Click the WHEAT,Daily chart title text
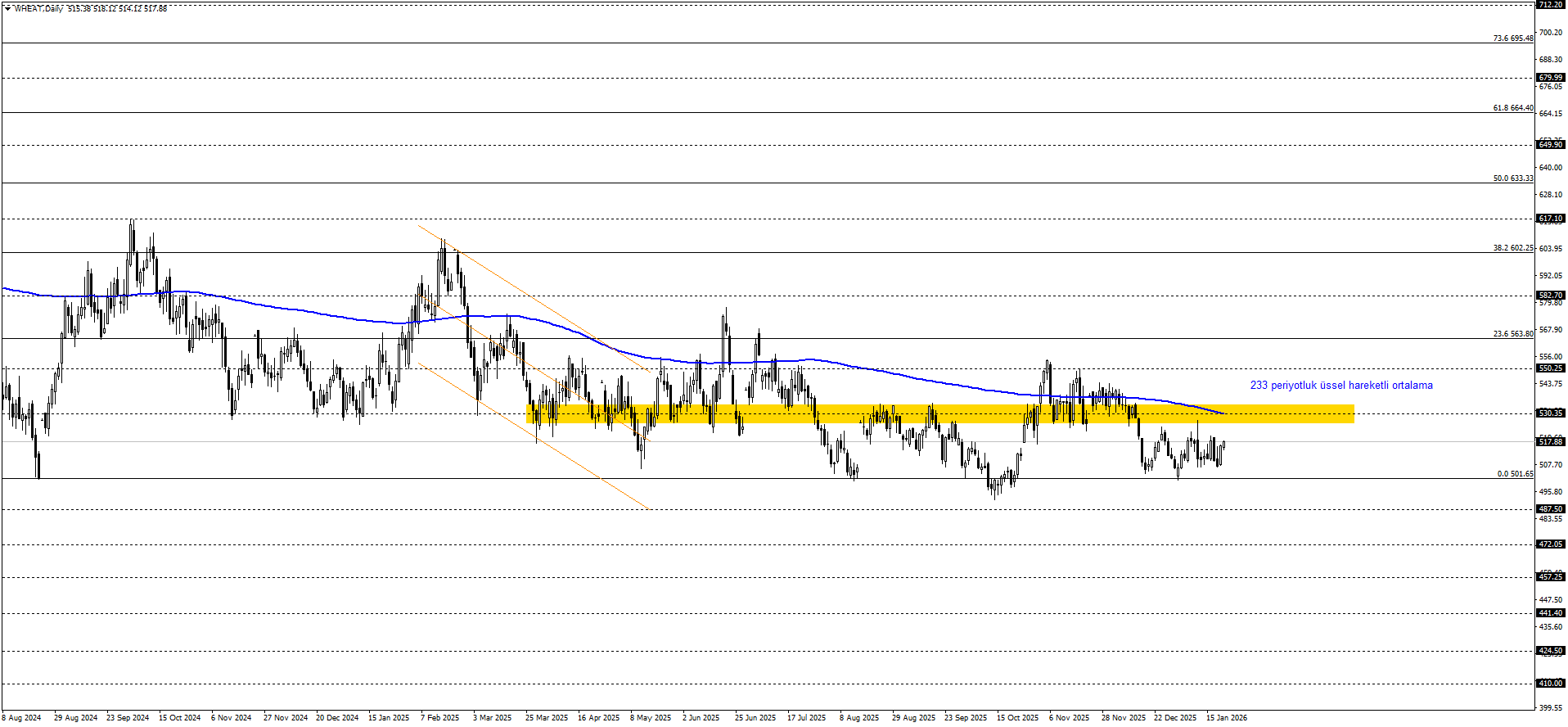1568x727 pixels. (38, 9)
